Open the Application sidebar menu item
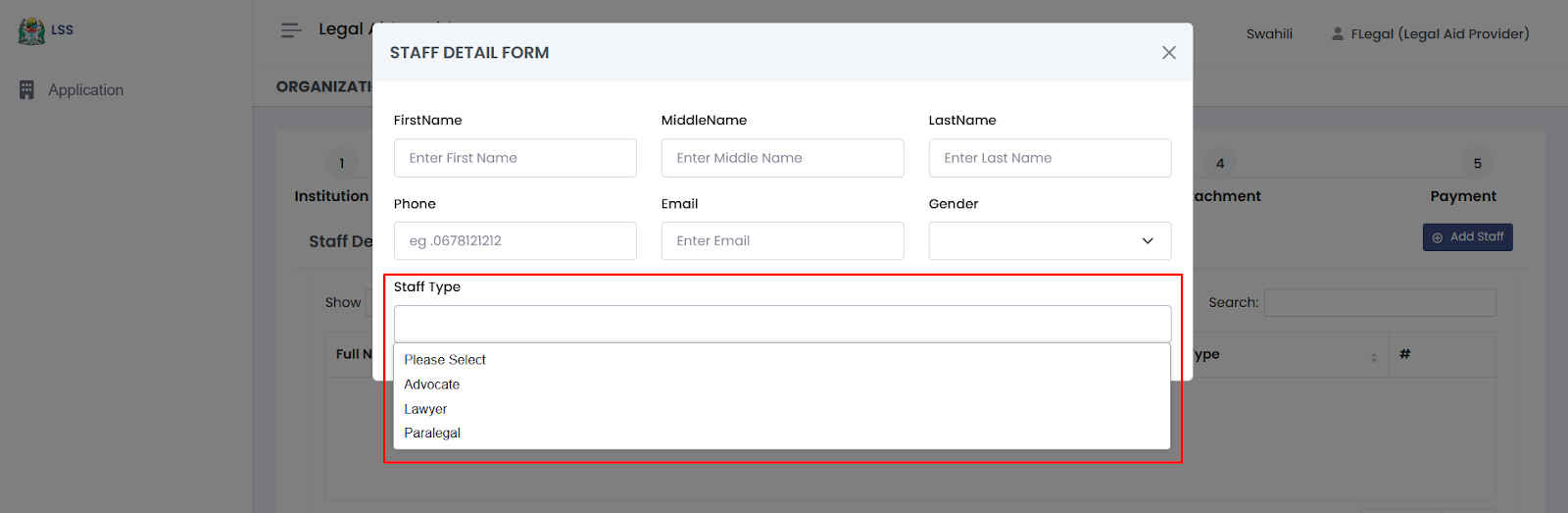Image resolution: width=1568 pixels, height=513 pixels. [x=85, y=90]
